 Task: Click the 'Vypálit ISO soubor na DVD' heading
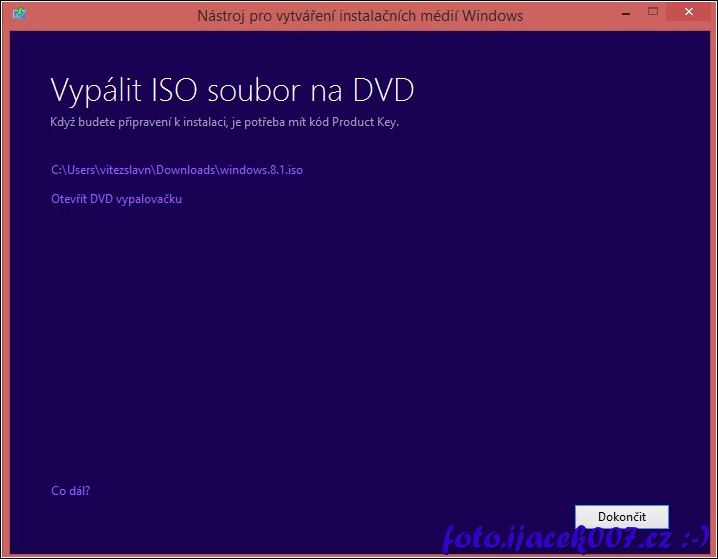[232, 91]
